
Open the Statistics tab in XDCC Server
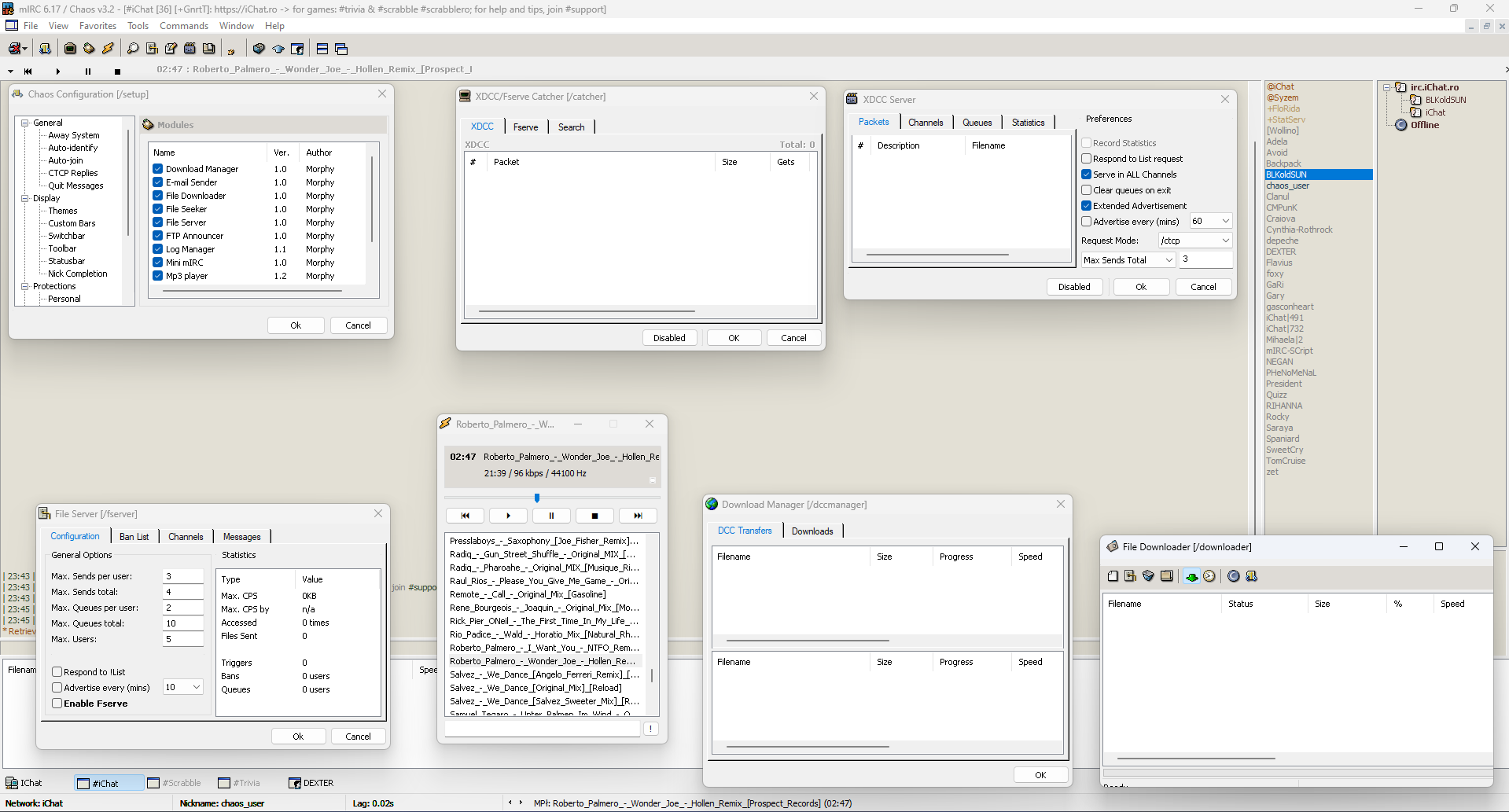click(1028, 123)
